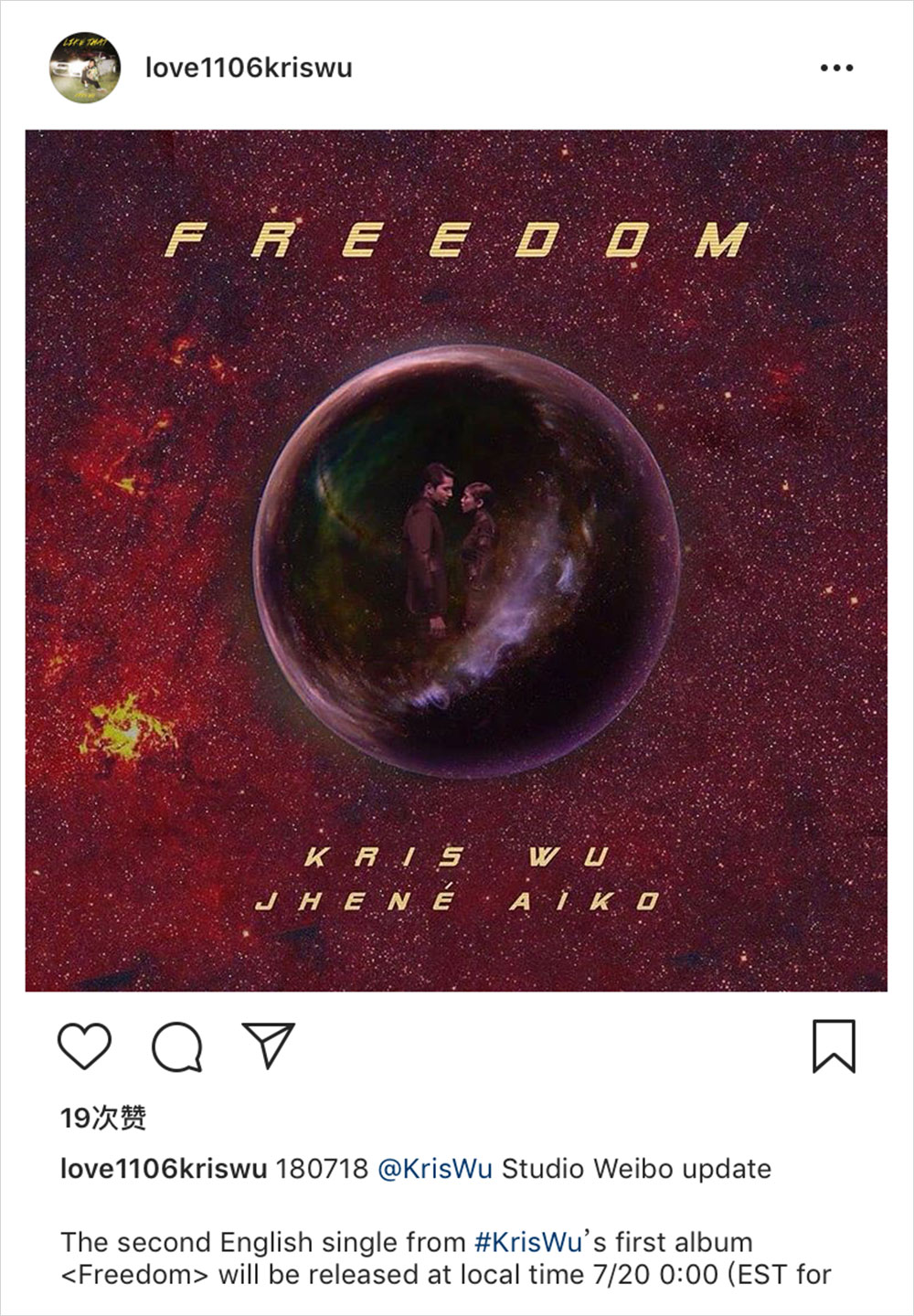Open the #KrisWu hashtag link
The height and width of the screenshot is (1316, 914).
tap(529, 1242)
